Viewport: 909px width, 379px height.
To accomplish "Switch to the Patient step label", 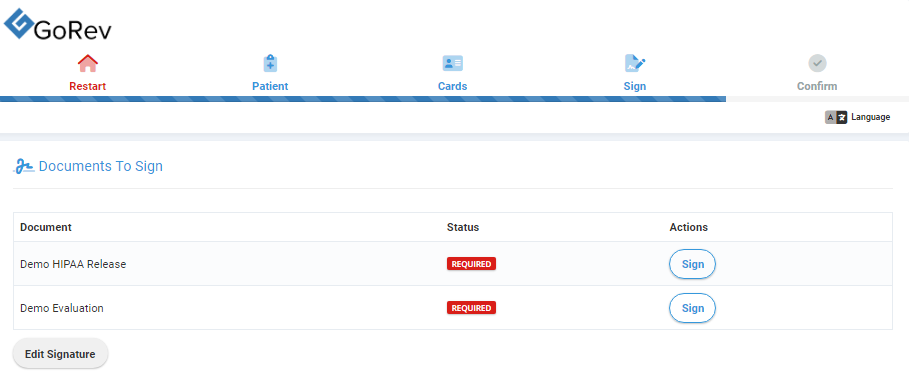I will point(270,86).
